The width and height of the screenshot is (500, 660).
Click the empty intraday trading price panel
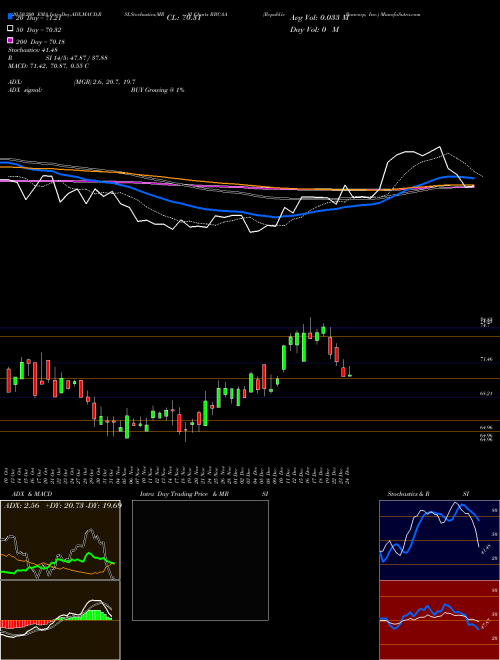(200, 560)
